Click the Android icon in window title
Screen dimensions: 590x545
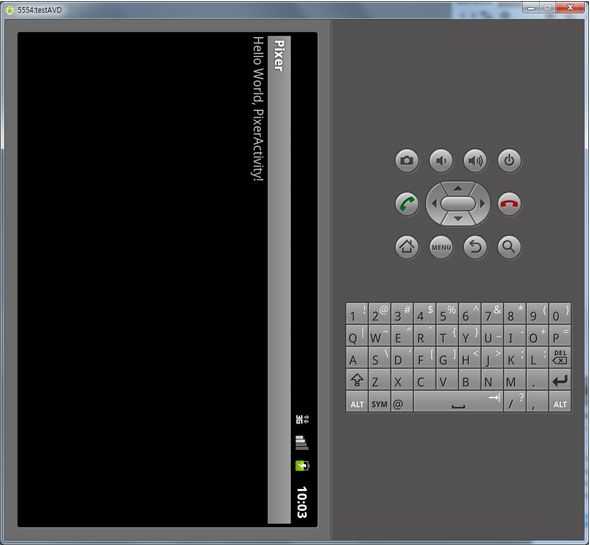[x=9, y=10]
